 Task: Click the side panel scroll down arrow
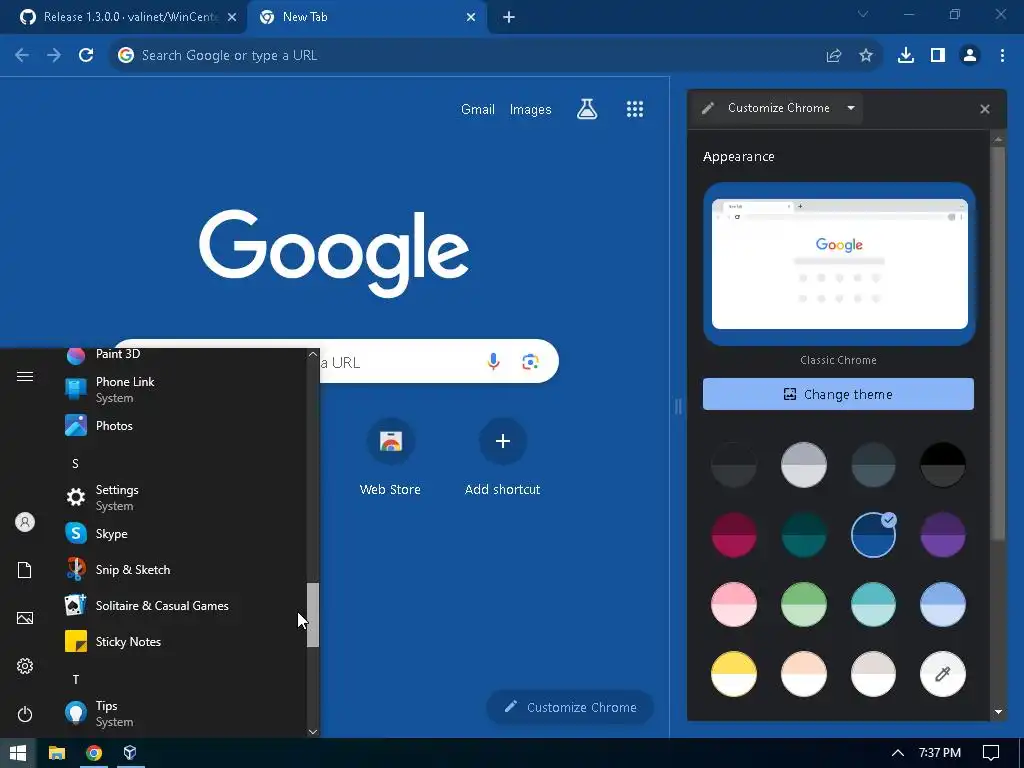[x=998, y=712]
